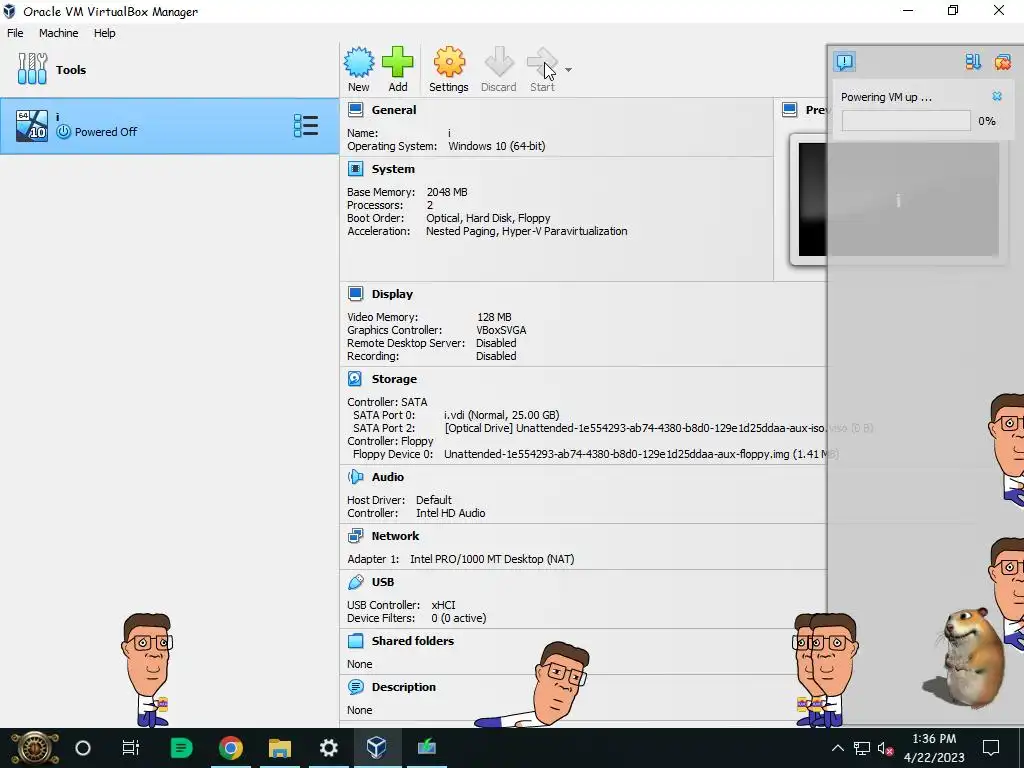Click the Storage section heading
The width and height of the screenshot is (1024, 768).
point(394,379)
